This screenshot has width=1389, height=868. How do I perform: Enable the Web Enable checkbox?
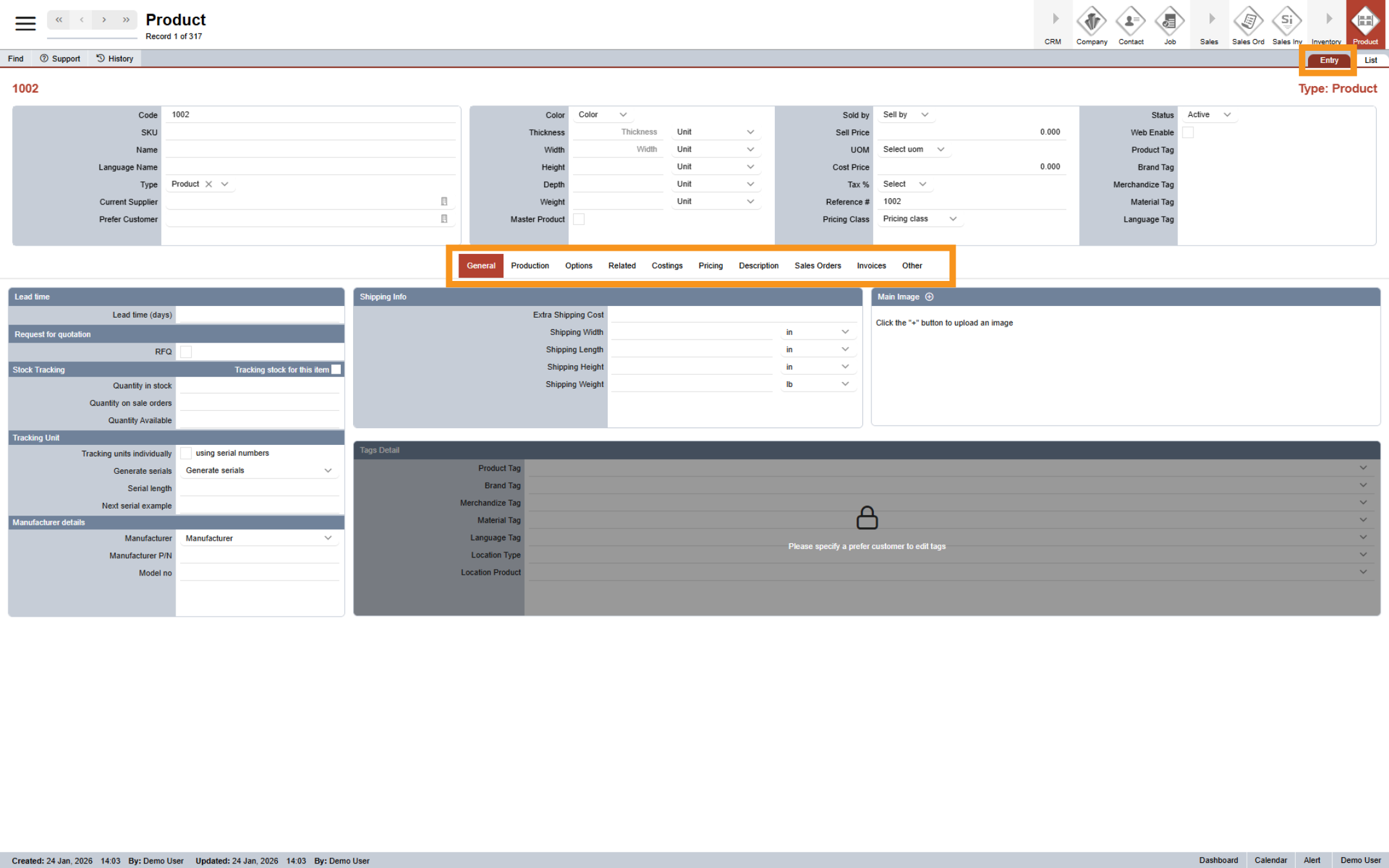coord(1188,132)
